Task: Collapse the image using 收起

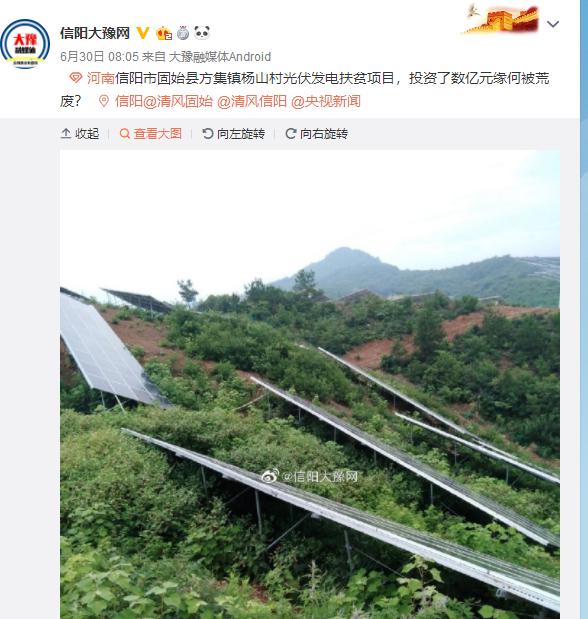Action: (80, 134)
